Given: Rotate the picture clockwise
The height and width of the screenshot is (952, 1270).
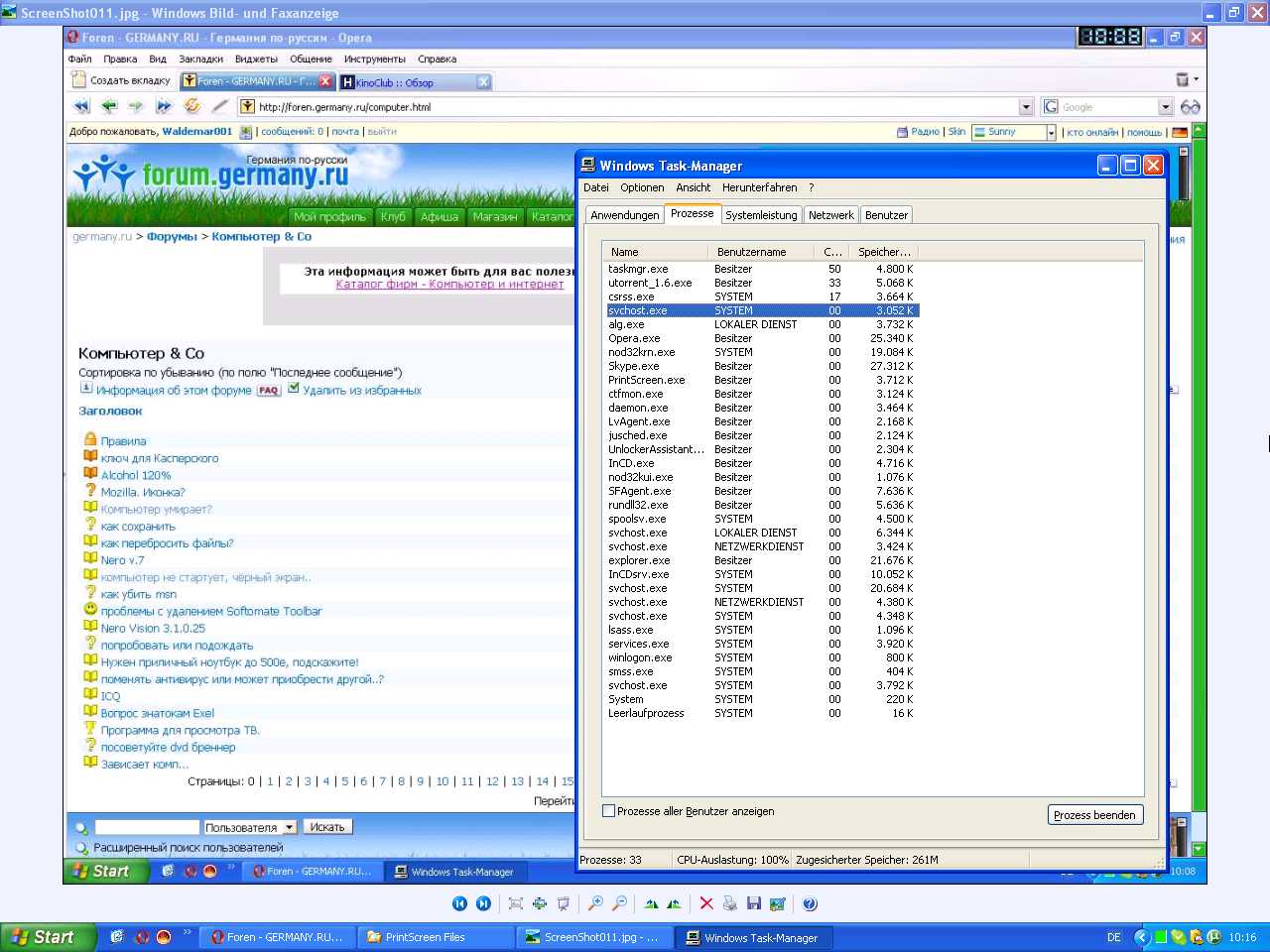Looking at the screenshot, I should point(651,903).
